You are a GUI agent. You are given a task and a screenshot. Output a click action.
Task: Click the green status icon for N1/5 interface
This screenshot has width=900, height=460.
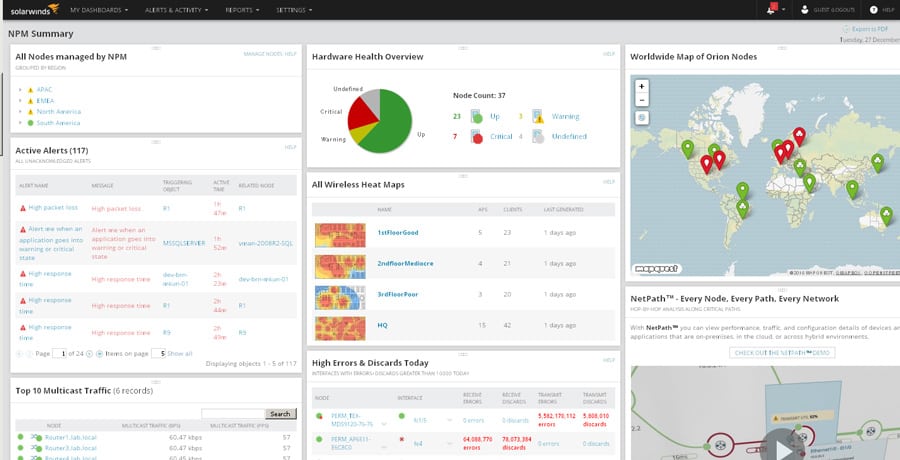tap(402, 416)
